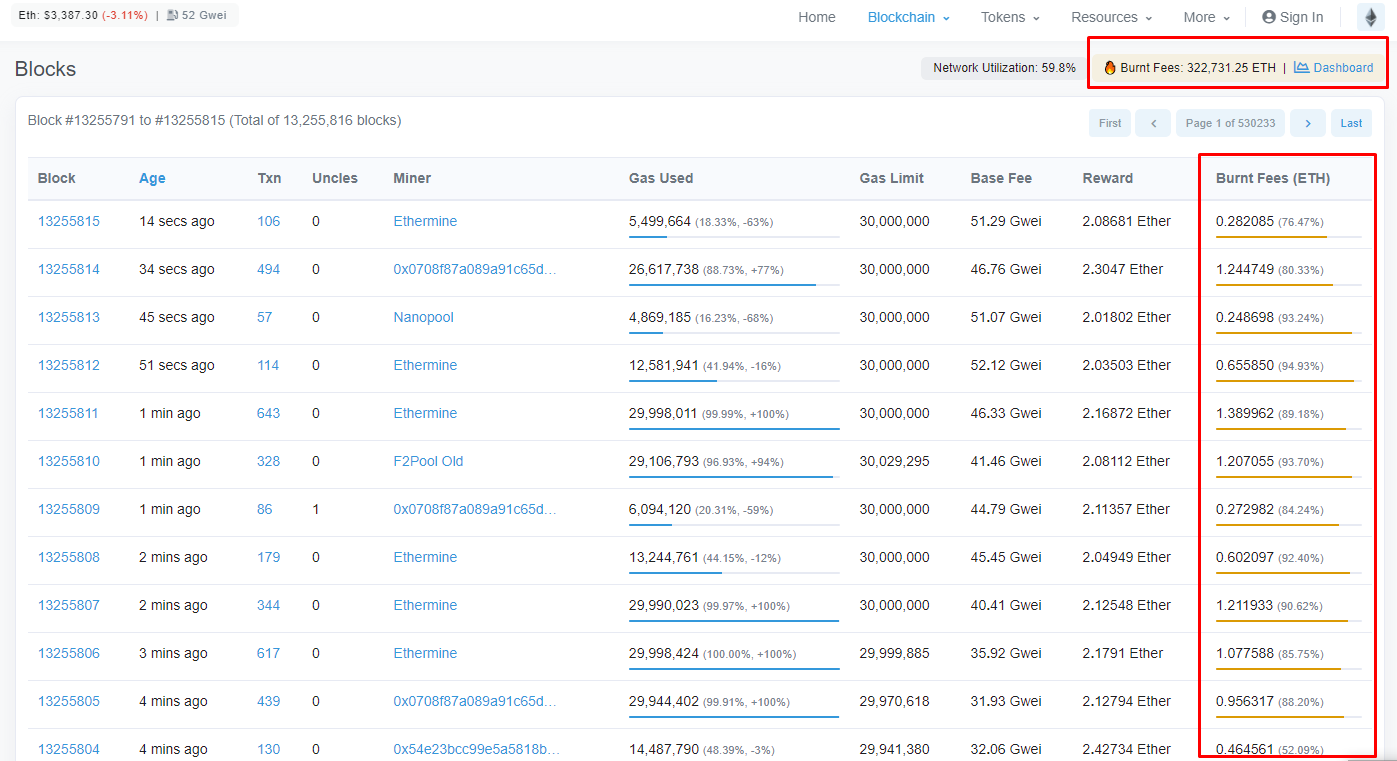
Task: Open the More dropdown menu
Action: click(x=1207, y=17)
